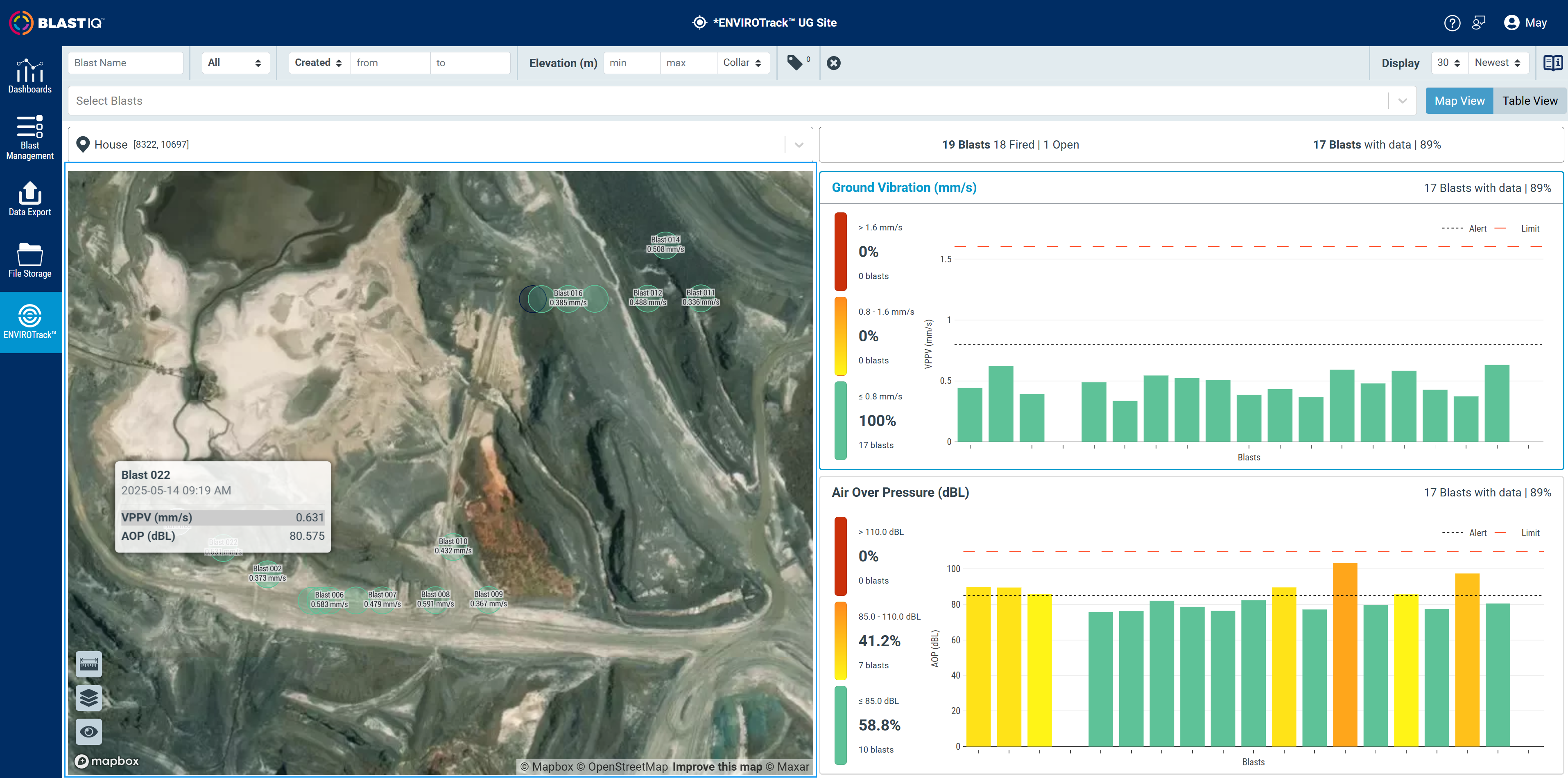The image size is (1568, 778).
Task: Click the red > 110.0 dBL color bar
Action: [841, 556]
